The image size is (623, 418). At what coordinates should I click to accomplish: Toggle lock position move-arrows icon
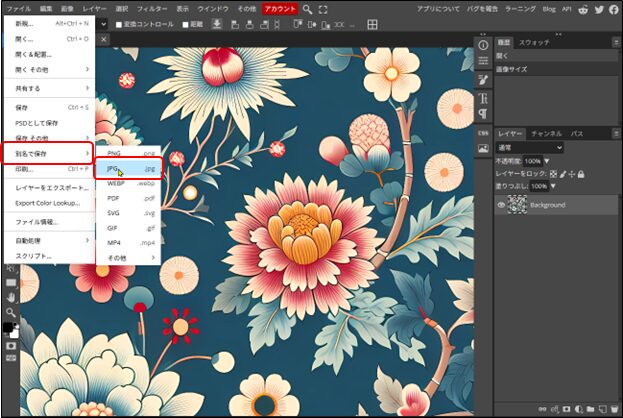(x=572, y=174)
